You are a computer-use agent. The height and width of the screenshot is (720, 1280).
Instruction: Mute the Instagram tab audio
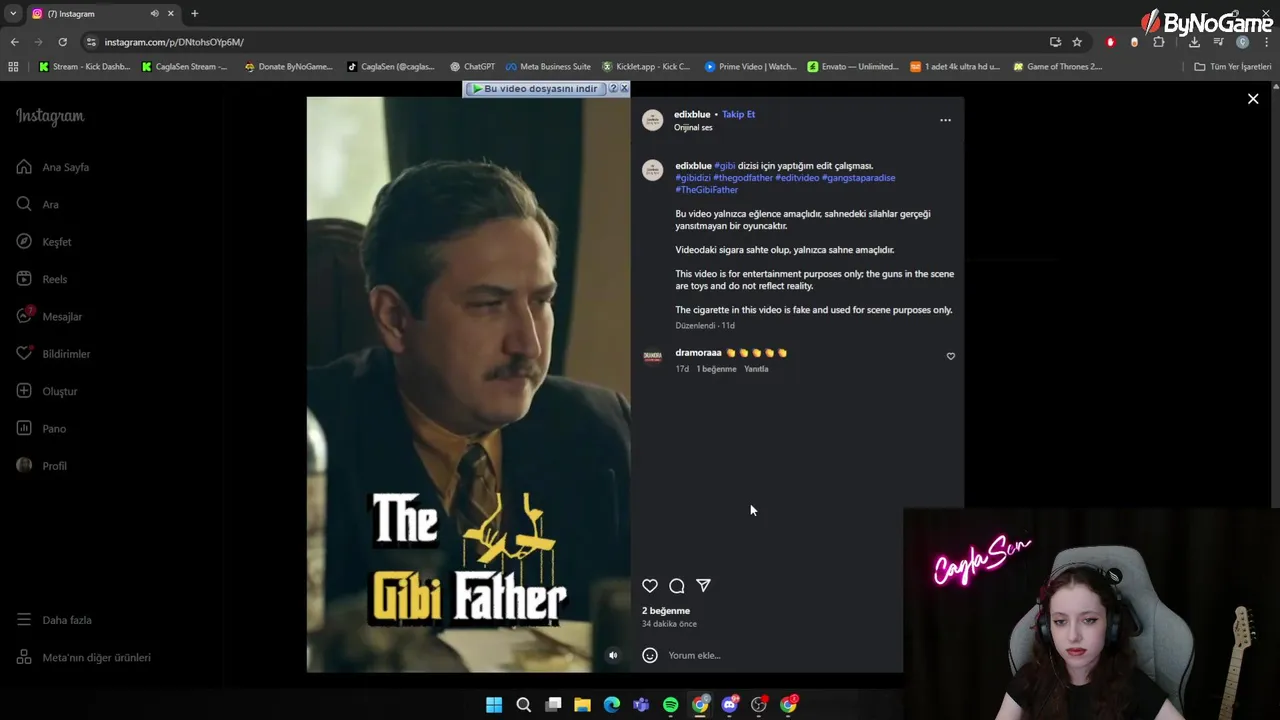[154, 14]
